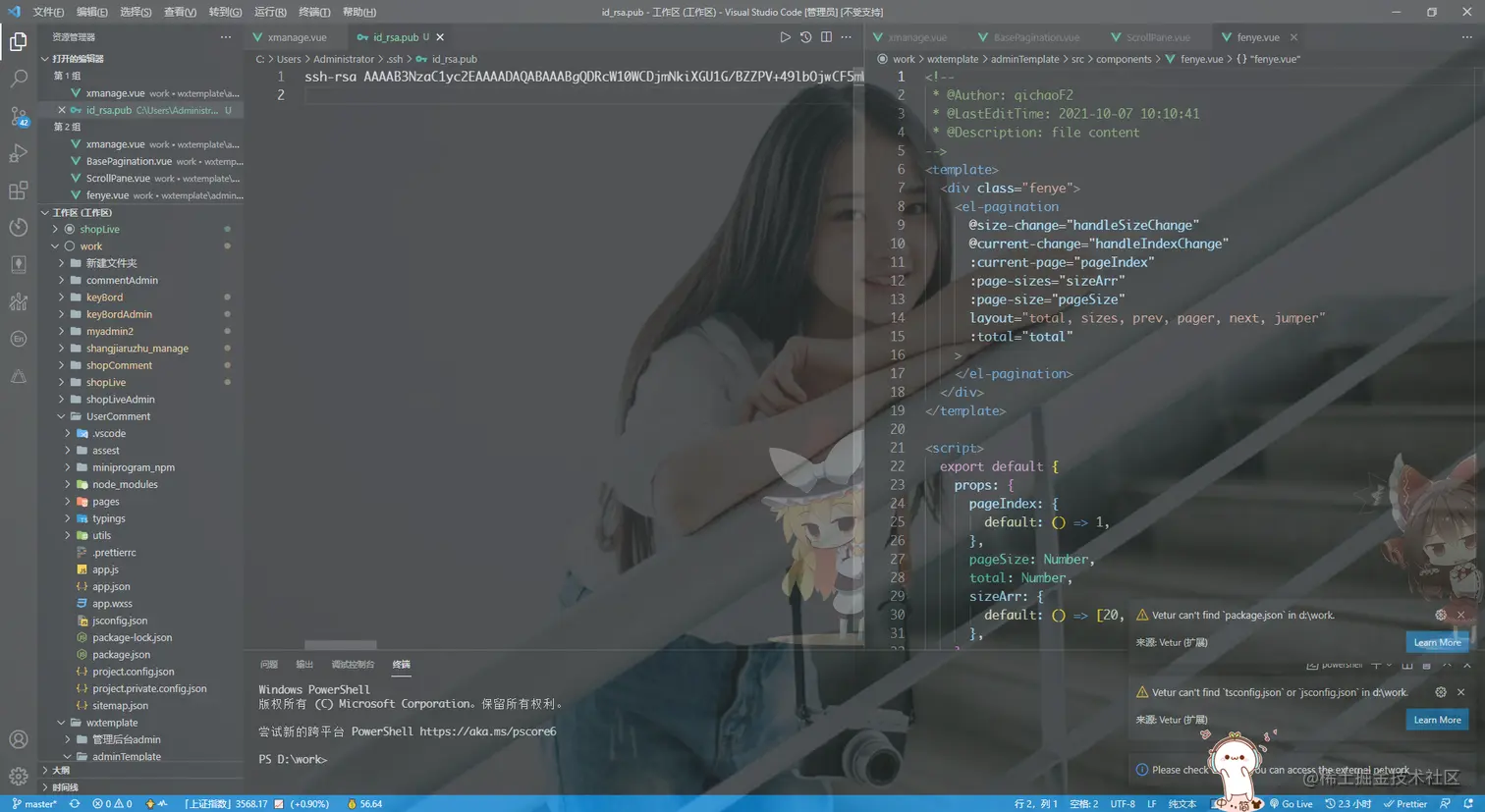Click the master branch indicator in status bar

click(34, 803)
